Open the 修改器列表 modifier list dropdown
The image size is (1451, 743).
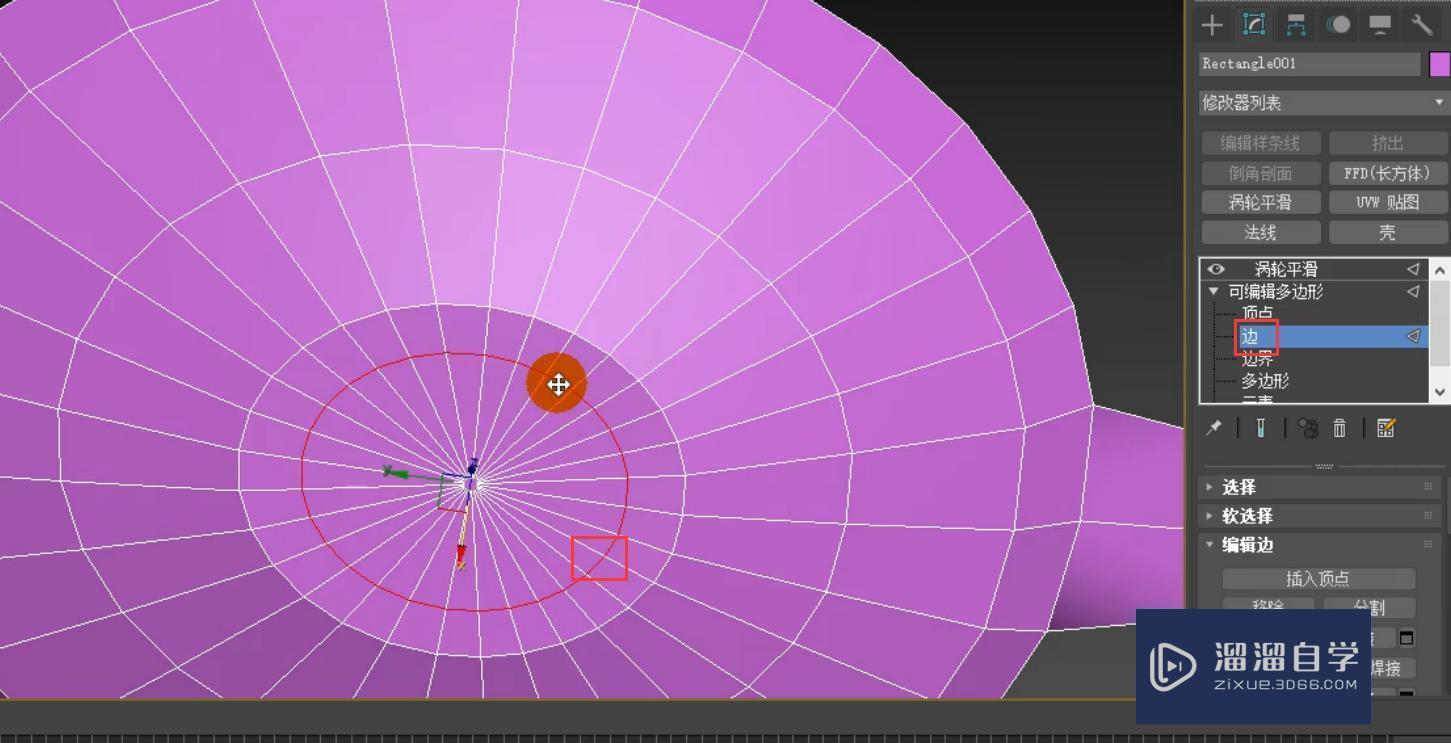pyautogui.click(x=1324, y=102)
